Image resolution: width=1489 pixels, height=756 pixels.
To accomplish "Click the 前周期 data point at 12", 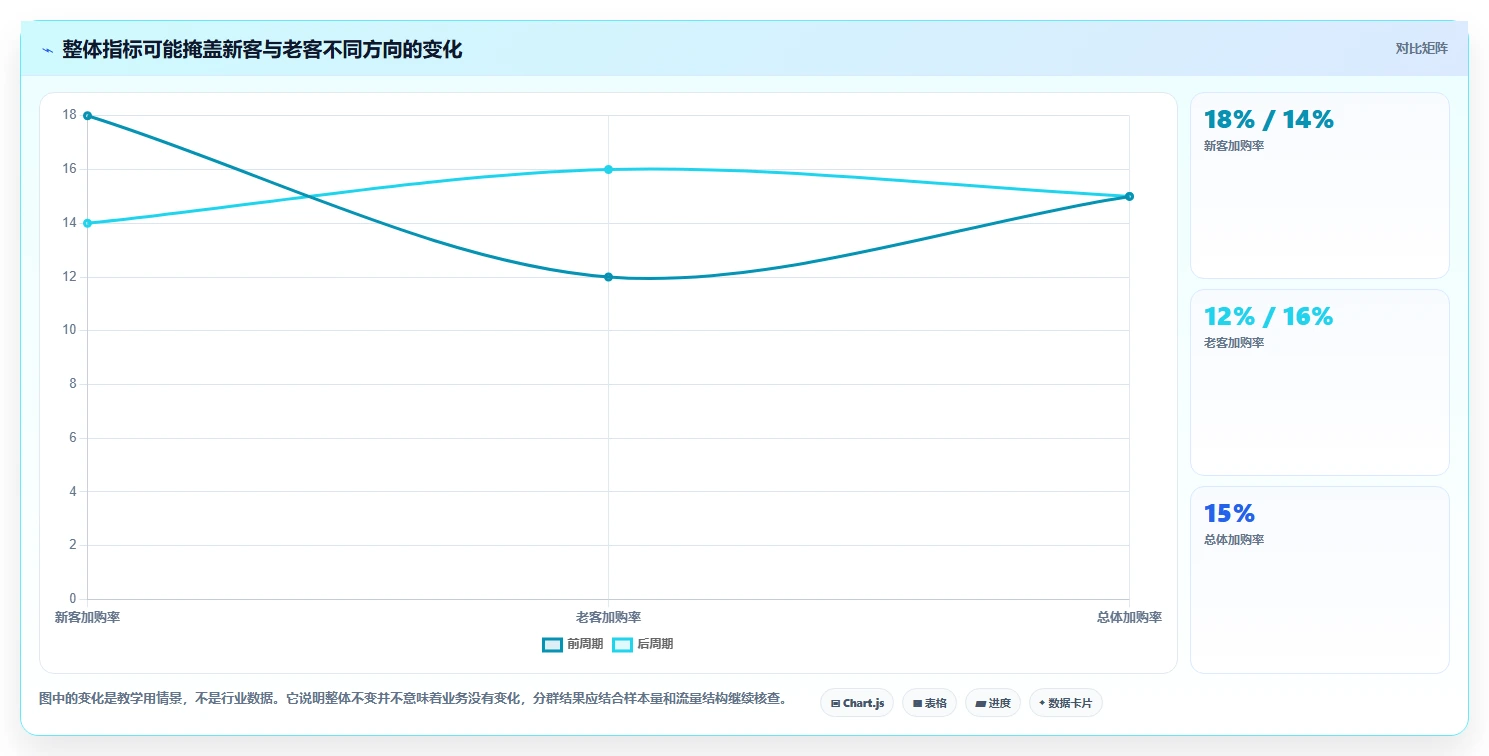I will pyautogui.click(x=608, y=277).
